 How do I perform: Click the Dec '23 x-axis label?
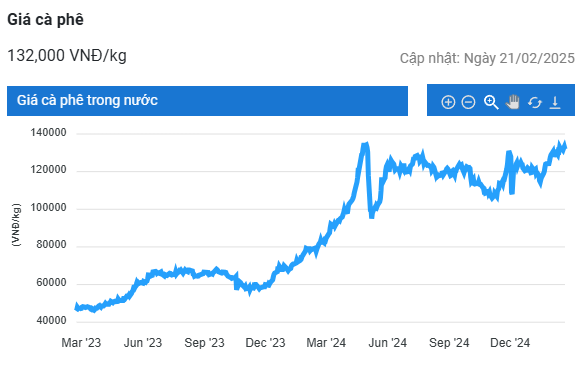265,343
